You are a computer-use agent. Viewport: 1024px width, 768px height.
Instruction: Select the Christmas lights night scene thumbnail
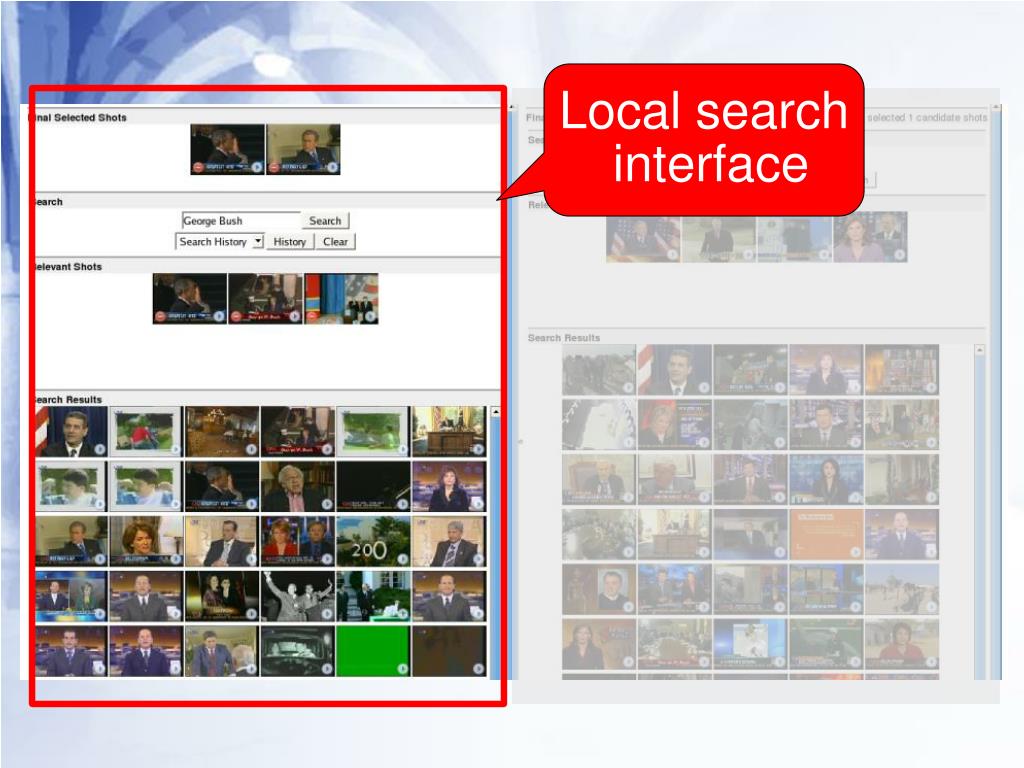coord(222,431)
